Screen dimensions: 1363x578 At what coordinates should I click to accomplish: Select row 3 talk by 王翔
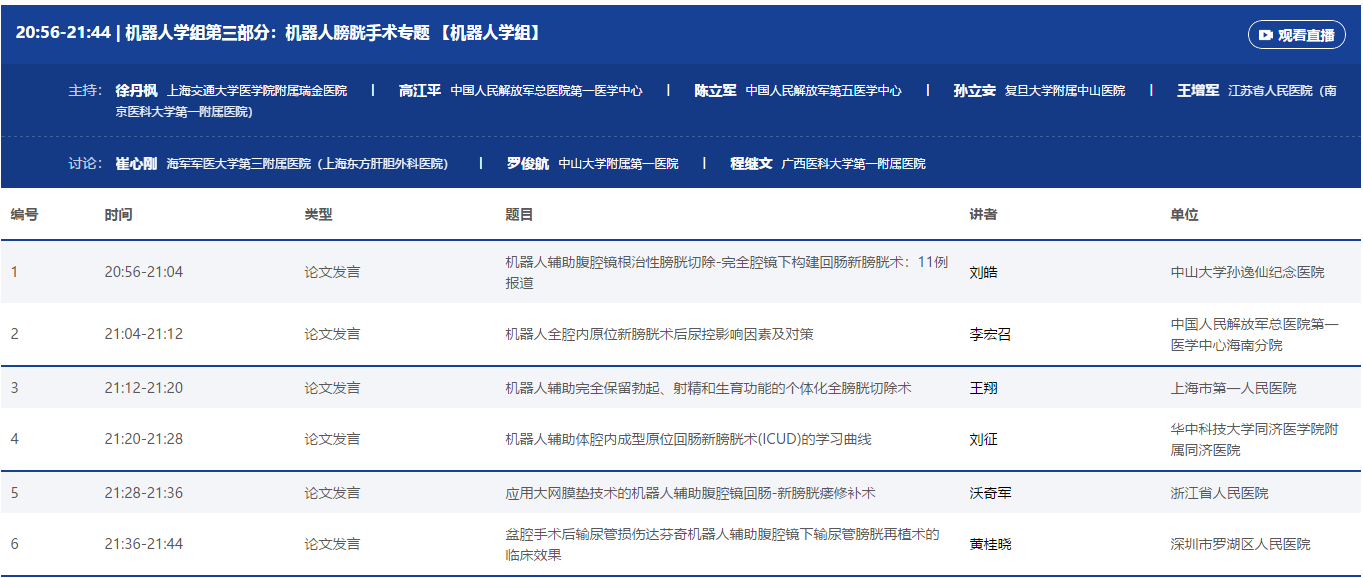point(984,388)
